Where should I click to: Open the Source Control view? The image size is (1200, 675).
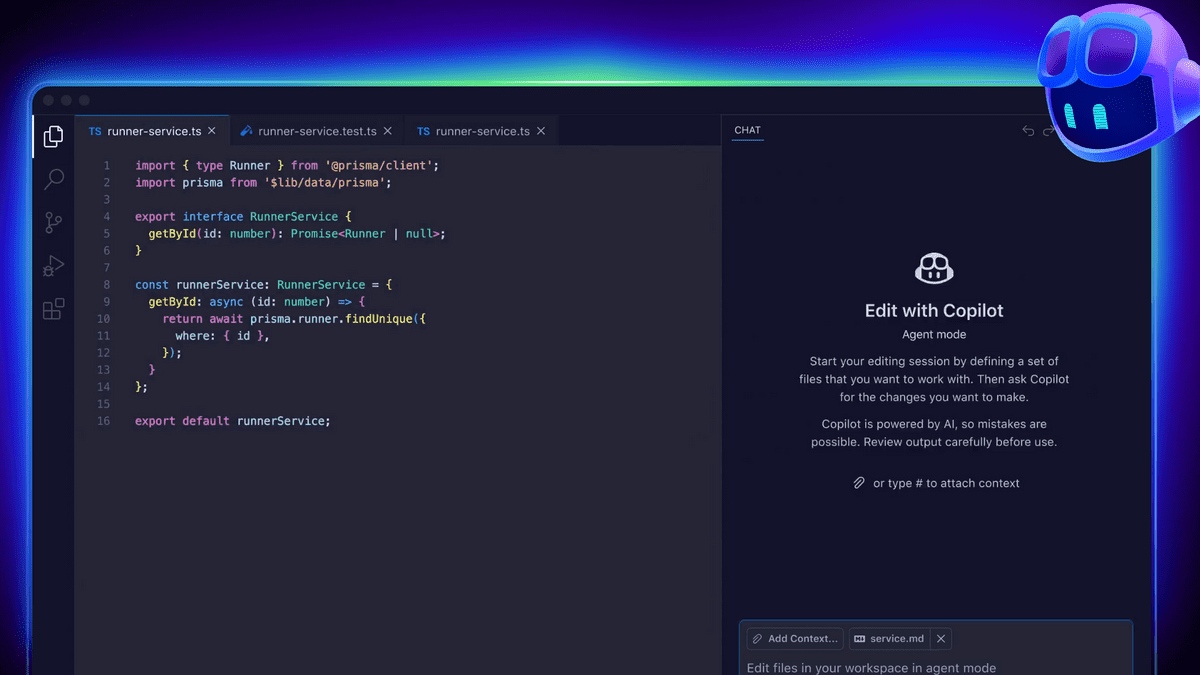pos(54,223)
